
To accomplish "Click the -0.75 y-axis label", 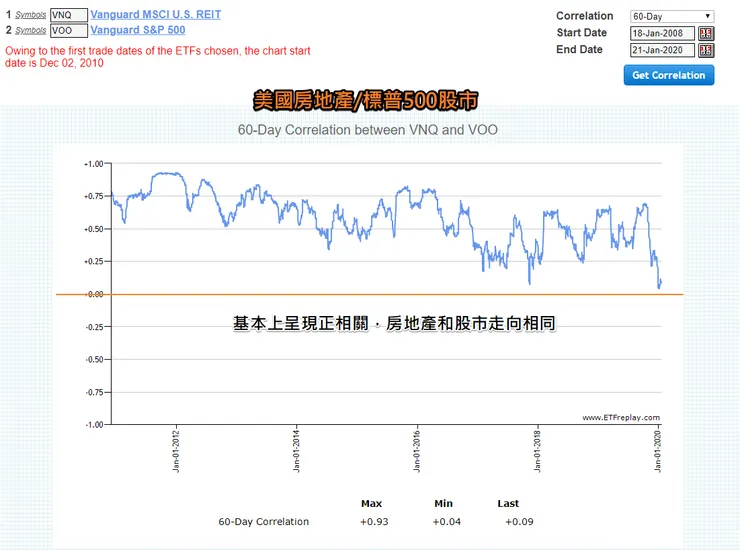I will 94,392.
